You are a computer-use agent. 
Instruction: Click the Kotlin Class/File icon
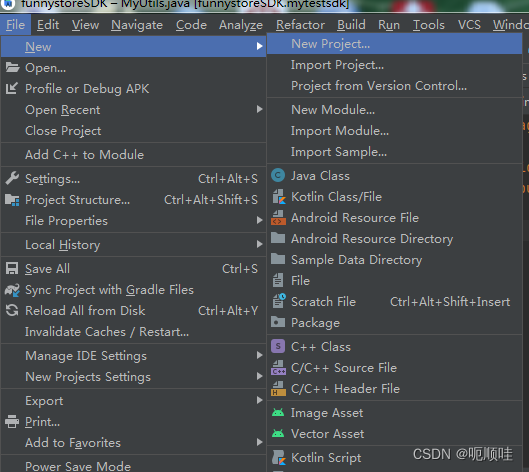279,197
